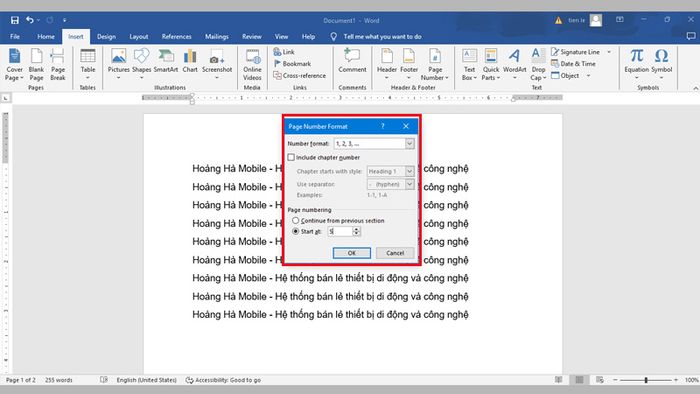700x394 pixels.
Task: Open the Header options
Action: pyautogui.click(x=387, y=64)
